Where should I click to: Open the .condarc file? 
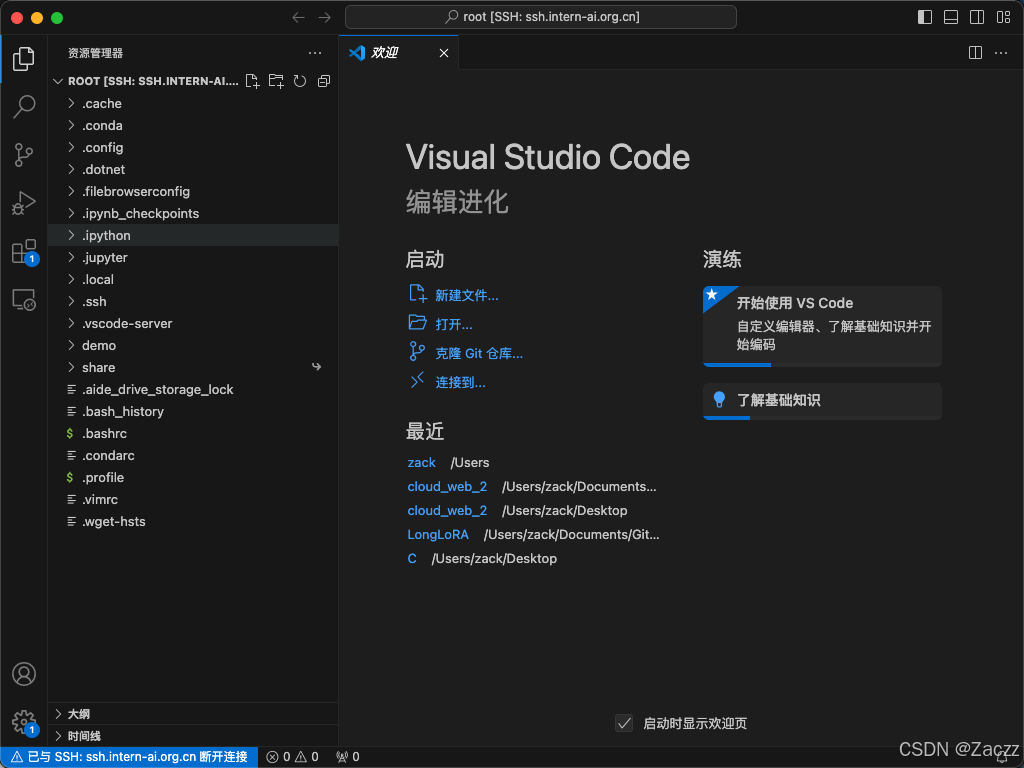(193, 455)
